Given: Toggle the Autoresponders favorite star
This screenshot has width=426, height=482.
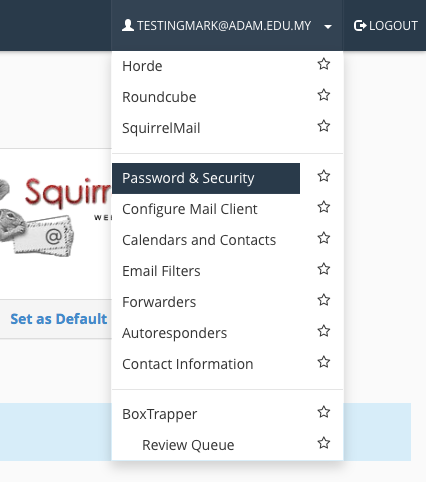Looking at the screenshot, I should pyautogui.click(x=324, y=331).
